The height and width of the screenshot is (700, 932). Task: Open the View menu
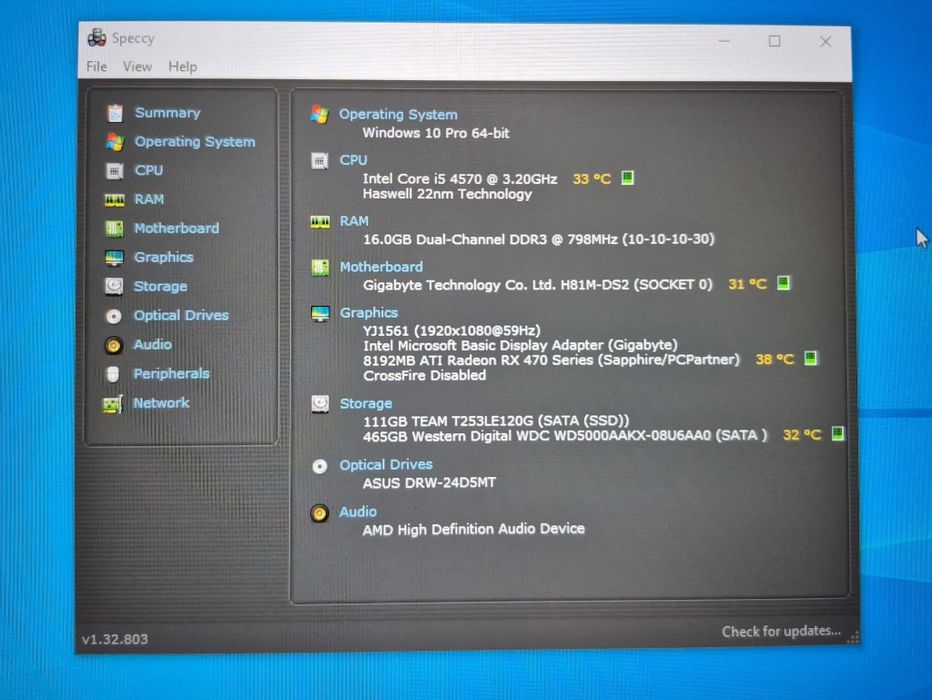tap(137, 67)
